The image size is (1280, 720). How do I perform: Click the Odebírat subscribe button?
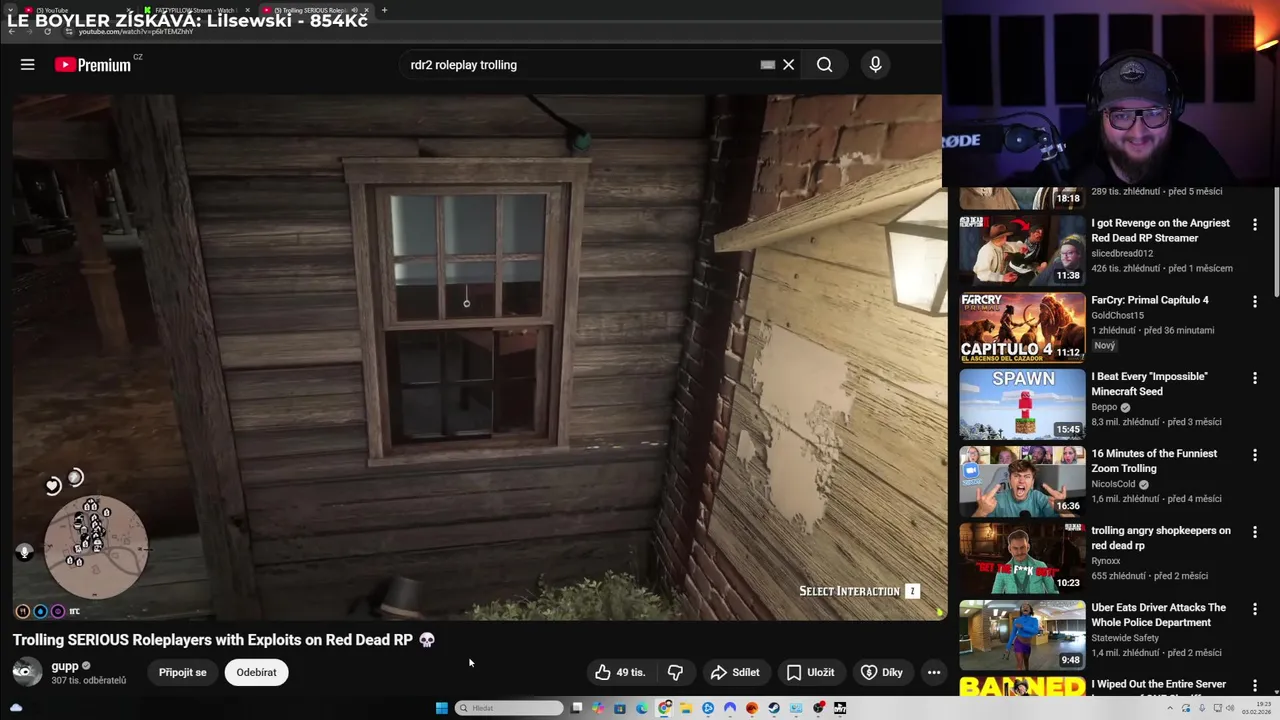pyautogui.click(x=256, y=672)
